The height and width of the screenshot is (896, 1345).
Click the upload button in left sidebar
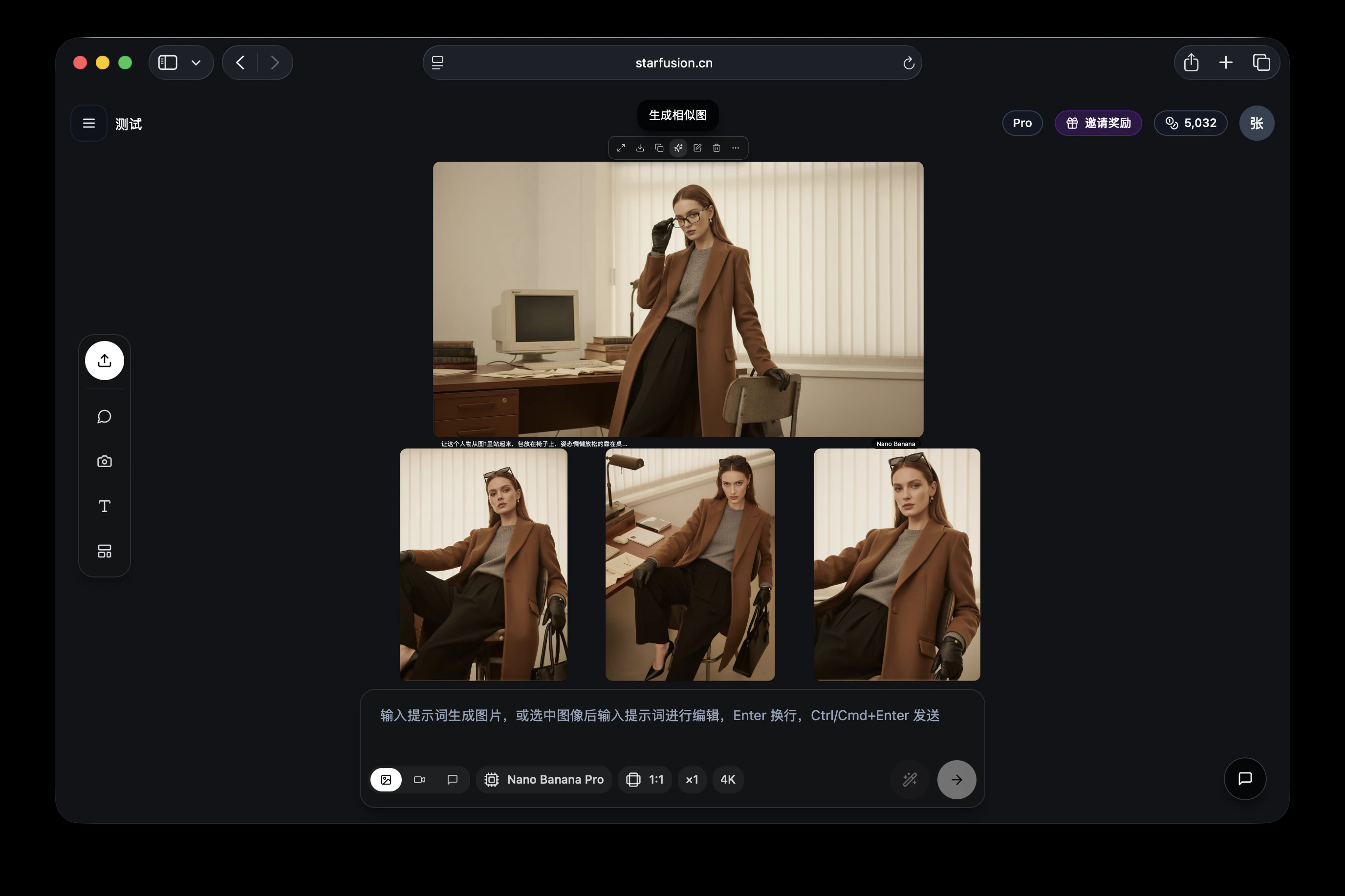(105, 361)
